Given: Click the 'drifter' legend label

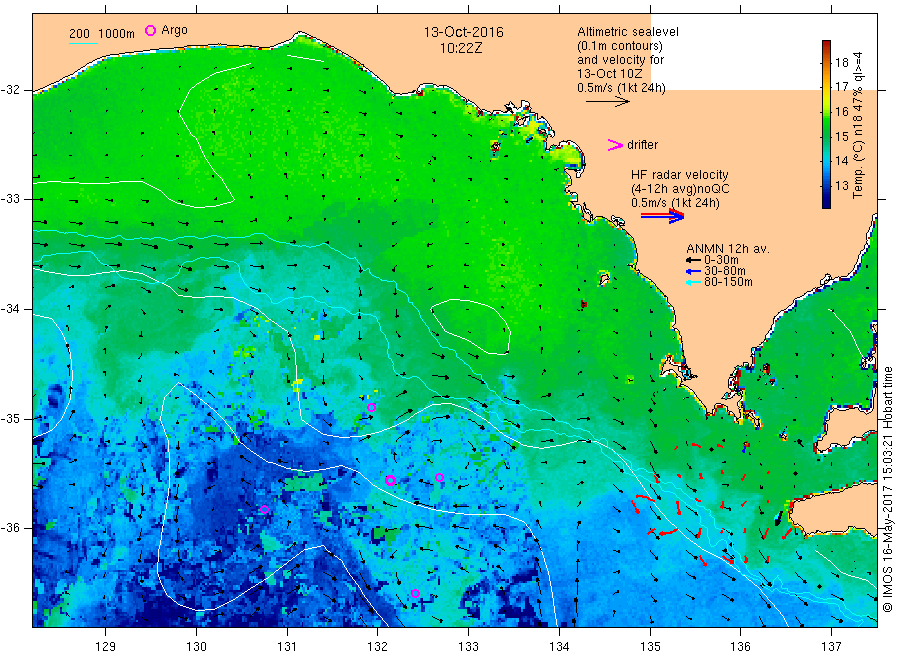Looking at the screenshot, I should tap(642, 145).
